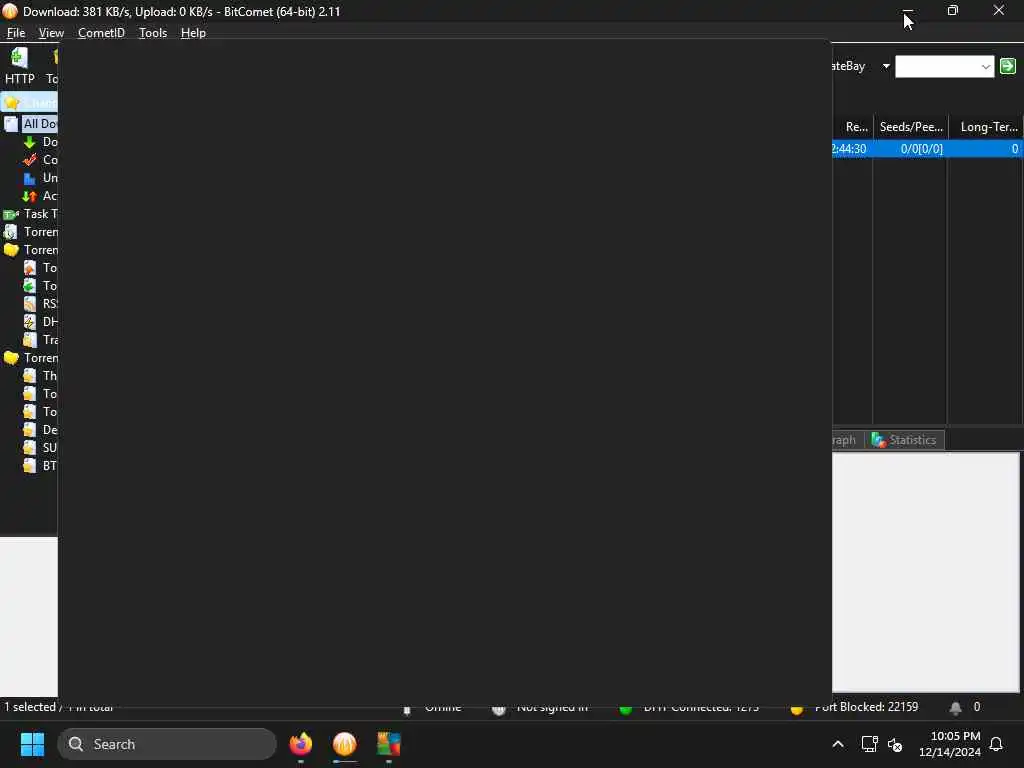Click the network tray icon
1024x768 pixels.
[869, 744]
